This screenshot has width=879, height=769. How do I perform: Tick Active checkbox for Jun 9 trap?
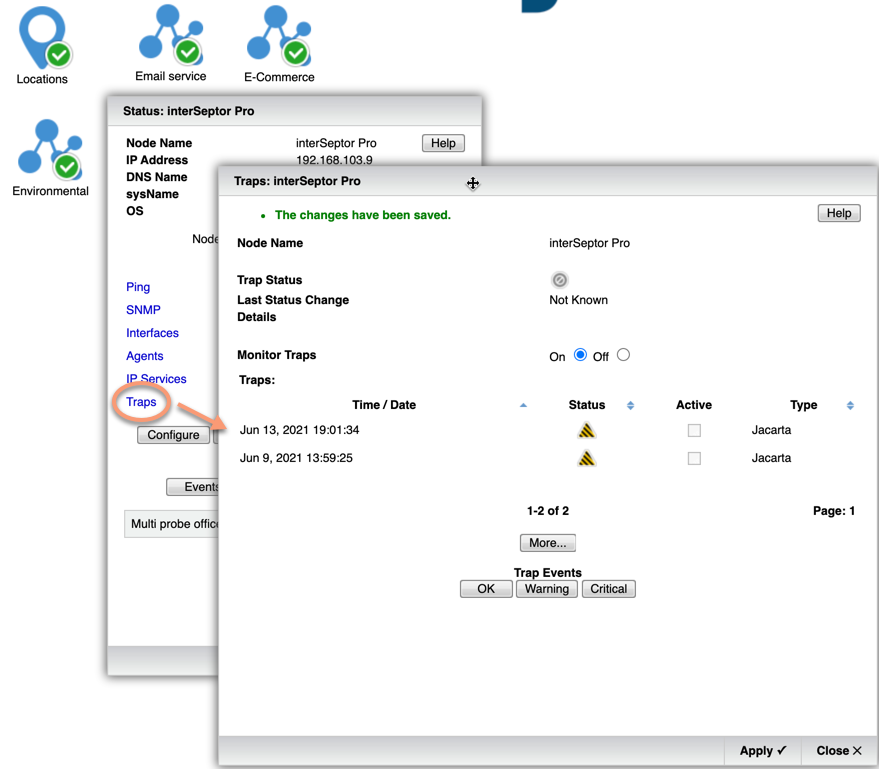[x=694, y=458]
